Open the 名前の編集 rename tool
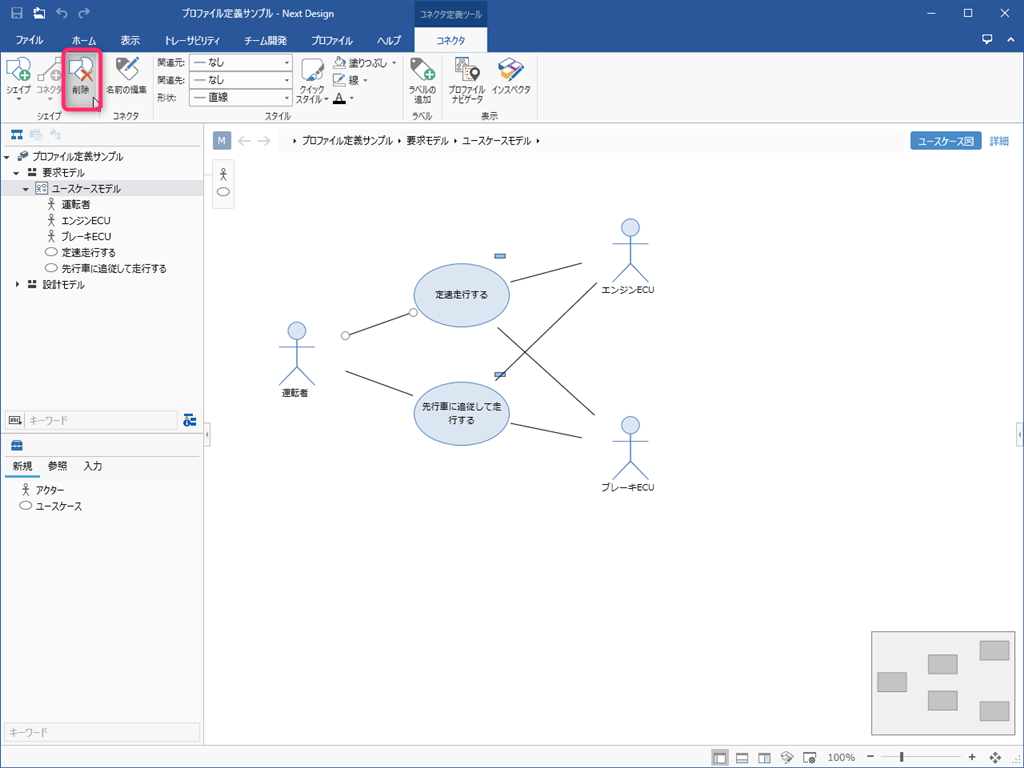The height and width of the screenshot is (768, 1024). [126, 76]
